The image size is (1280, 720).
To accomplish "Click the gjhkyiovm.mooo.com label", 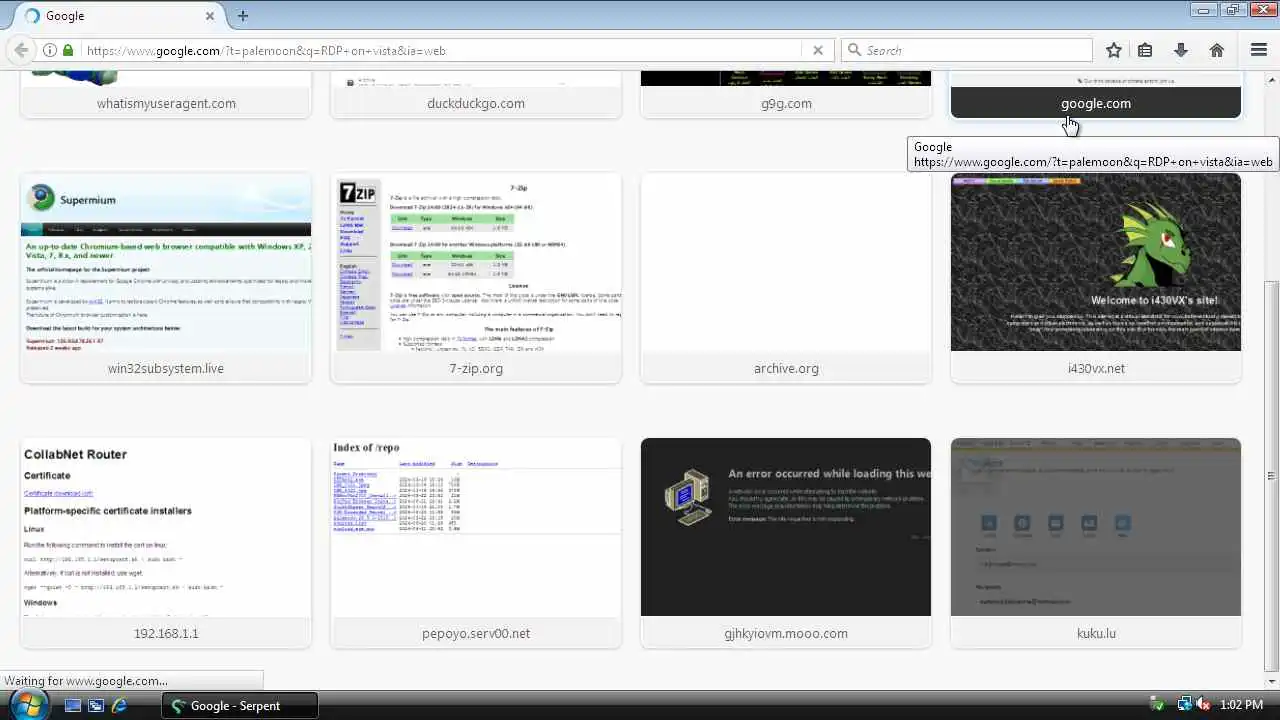I will pos(786,633).
